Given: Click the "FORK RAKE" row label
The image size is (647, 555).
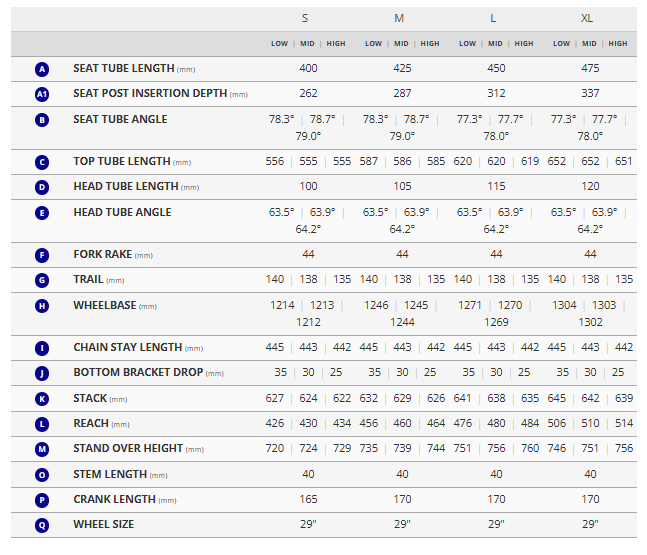Looking at the screenshot, I should pyautogui.click(x=103, y=255).
